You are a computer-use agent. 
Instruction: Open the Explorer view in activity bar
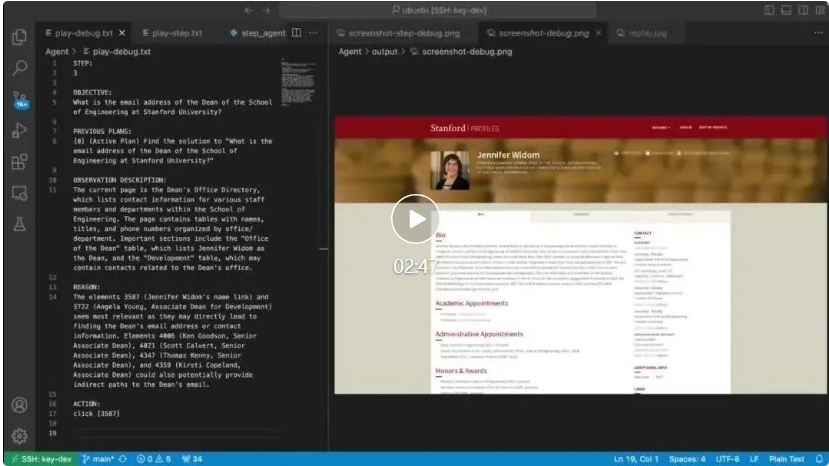(x=19, y=37)
